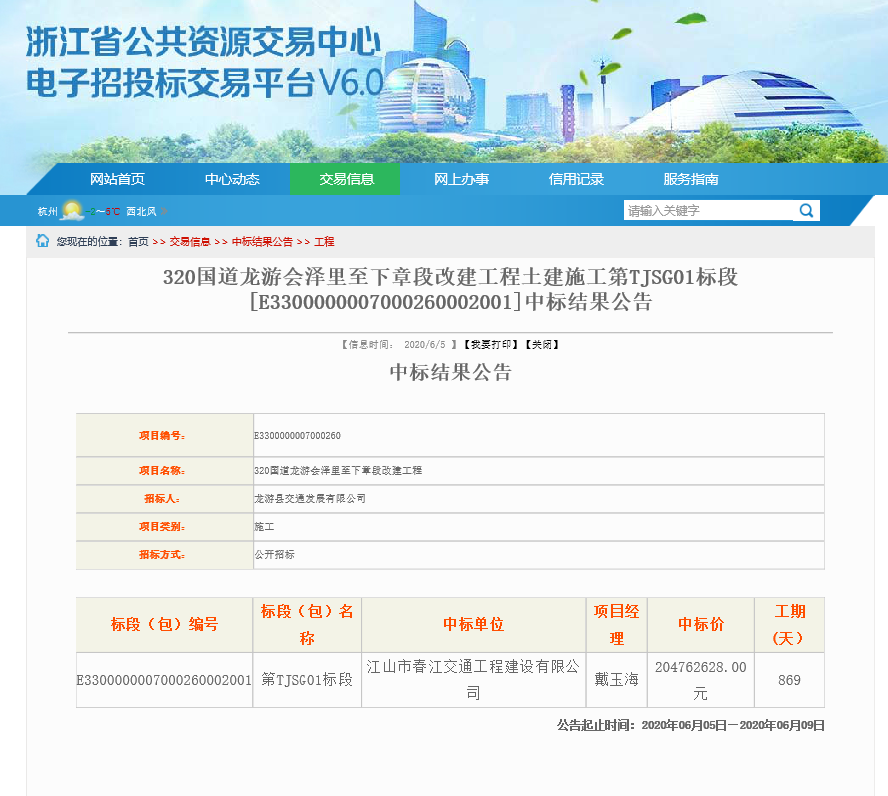Click the search magnifier icon

coord(806,211)
